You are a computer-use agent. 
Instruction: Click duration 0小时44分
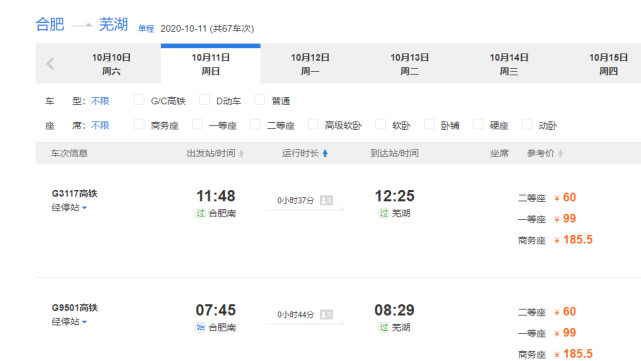coord(296,314)
